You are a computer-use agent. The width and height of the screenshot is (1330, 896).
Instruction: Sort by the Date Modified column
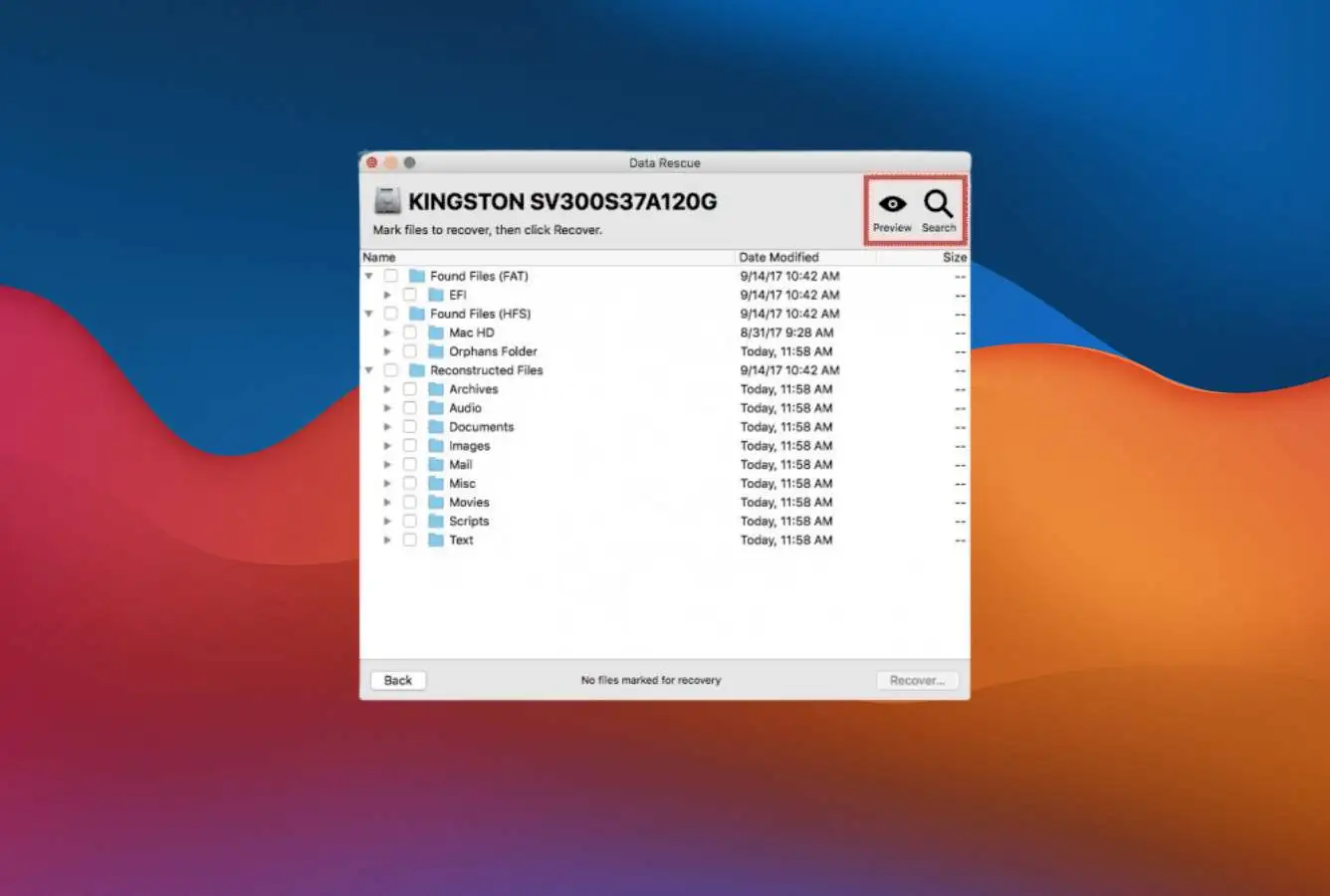804,257
